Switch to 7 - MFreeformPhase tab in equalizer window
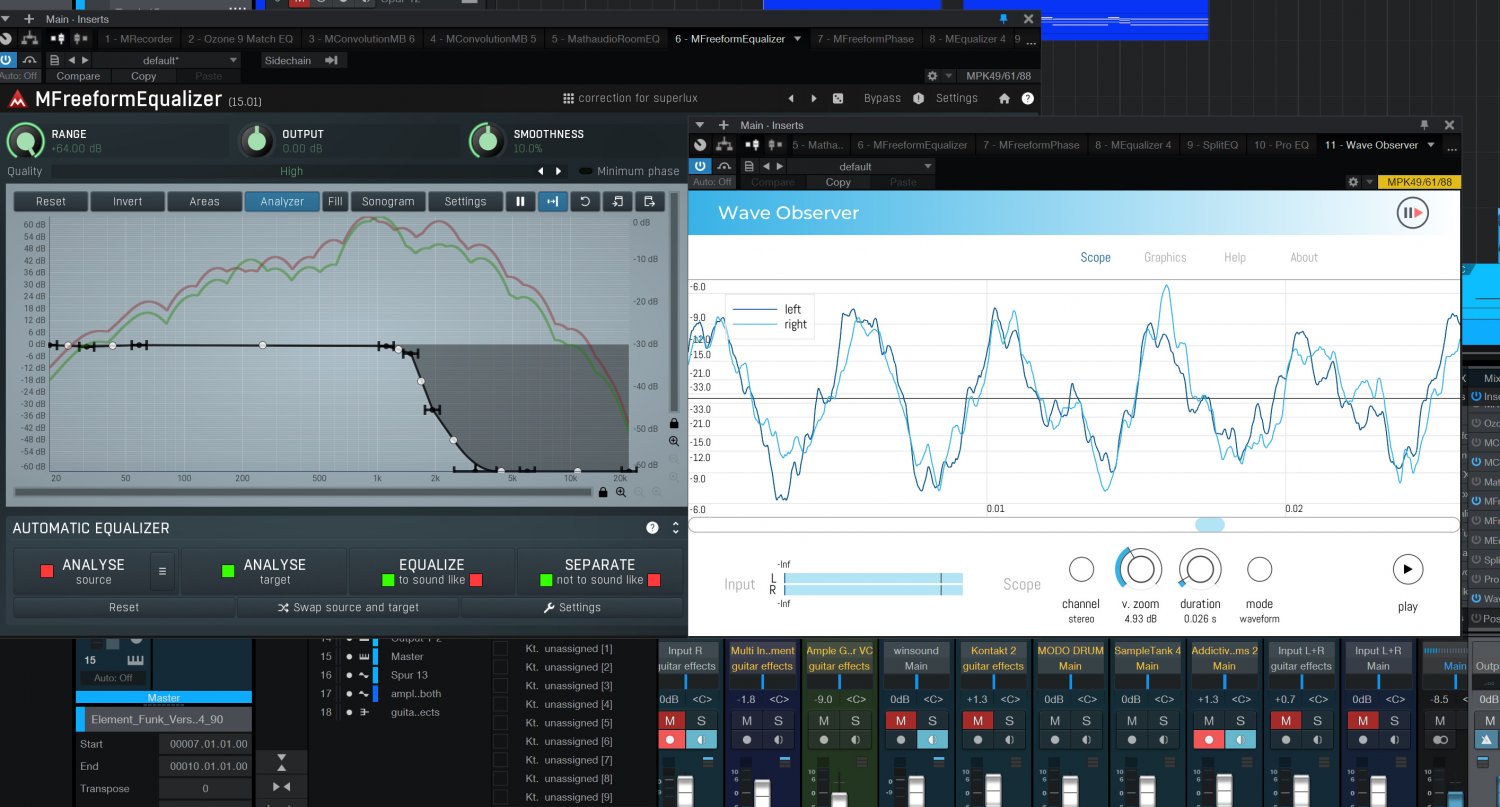 coord(865,39)
